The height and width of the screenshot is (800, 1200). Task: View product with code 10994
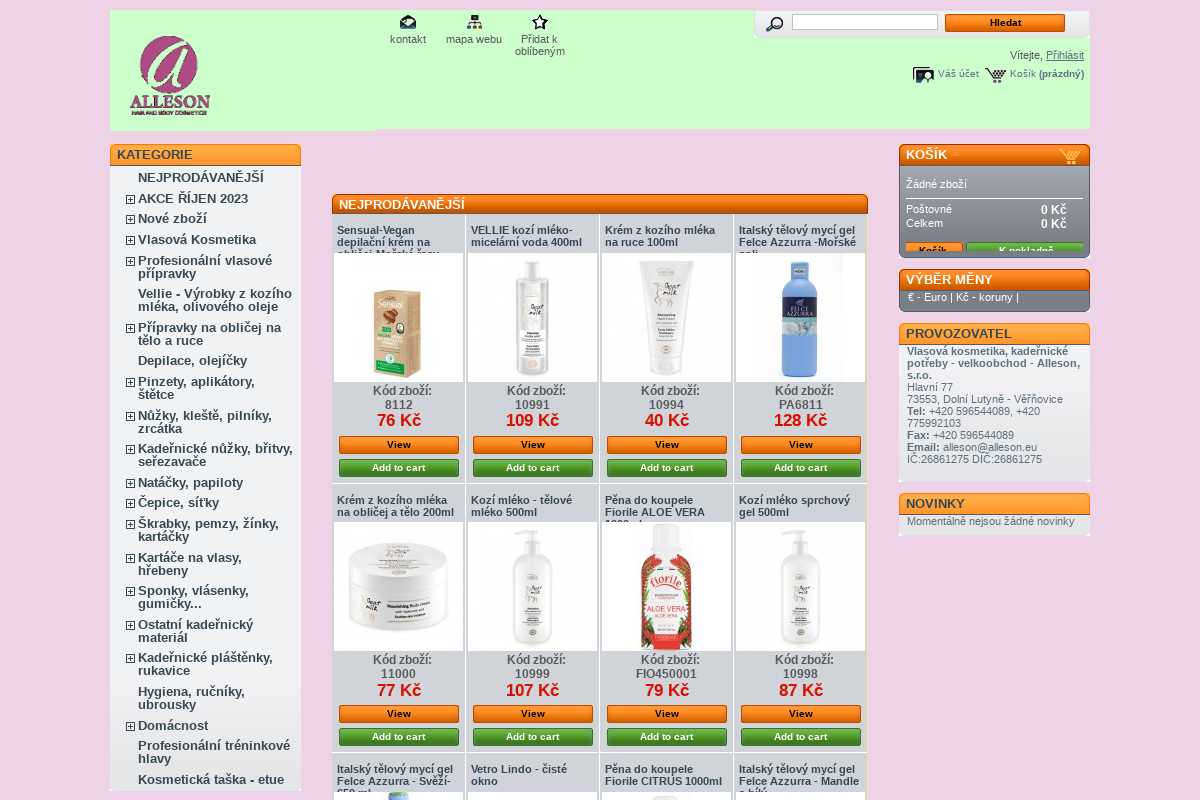point(667,445)
